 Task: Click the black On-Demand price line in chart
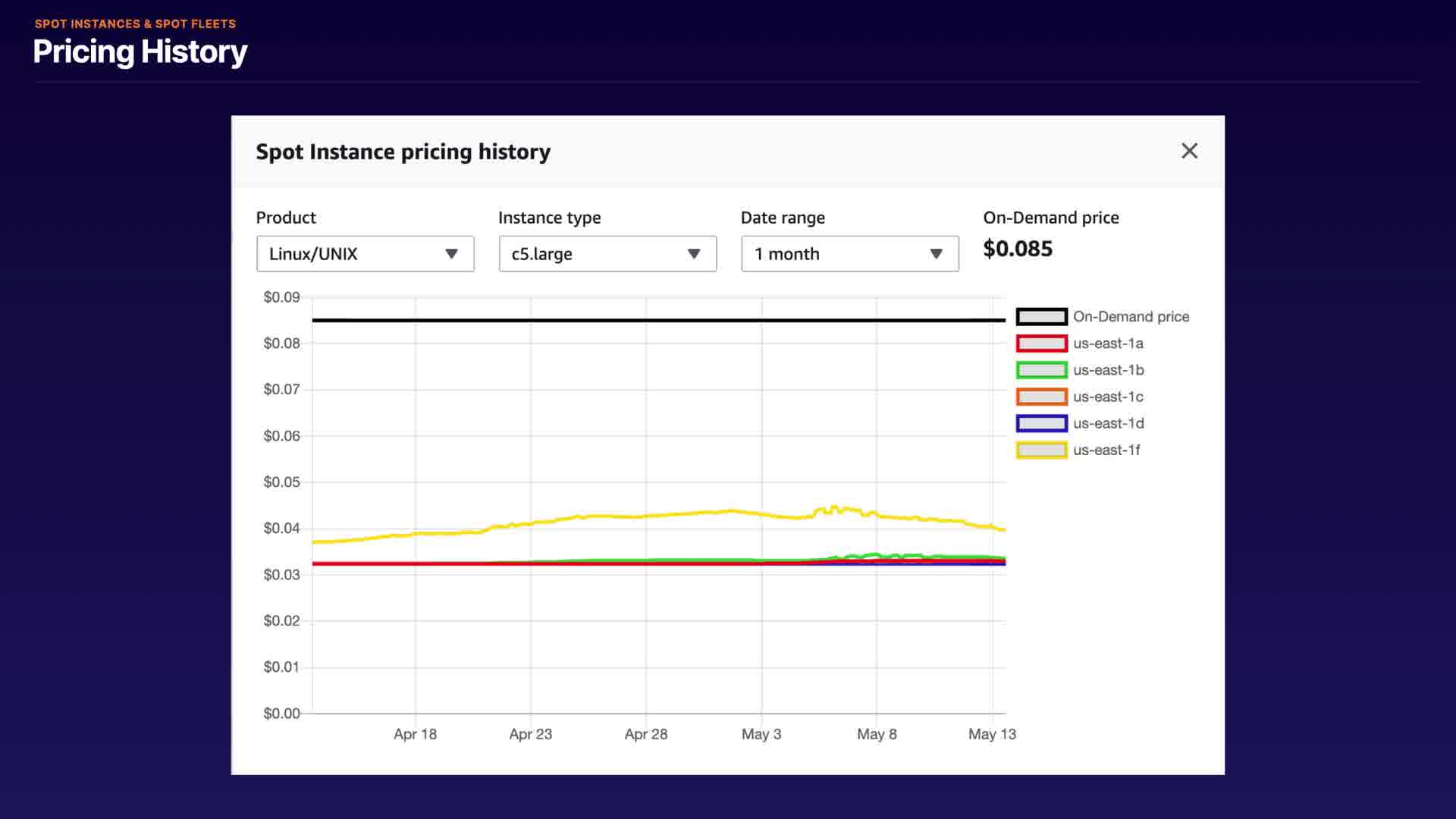coord(591,320)
